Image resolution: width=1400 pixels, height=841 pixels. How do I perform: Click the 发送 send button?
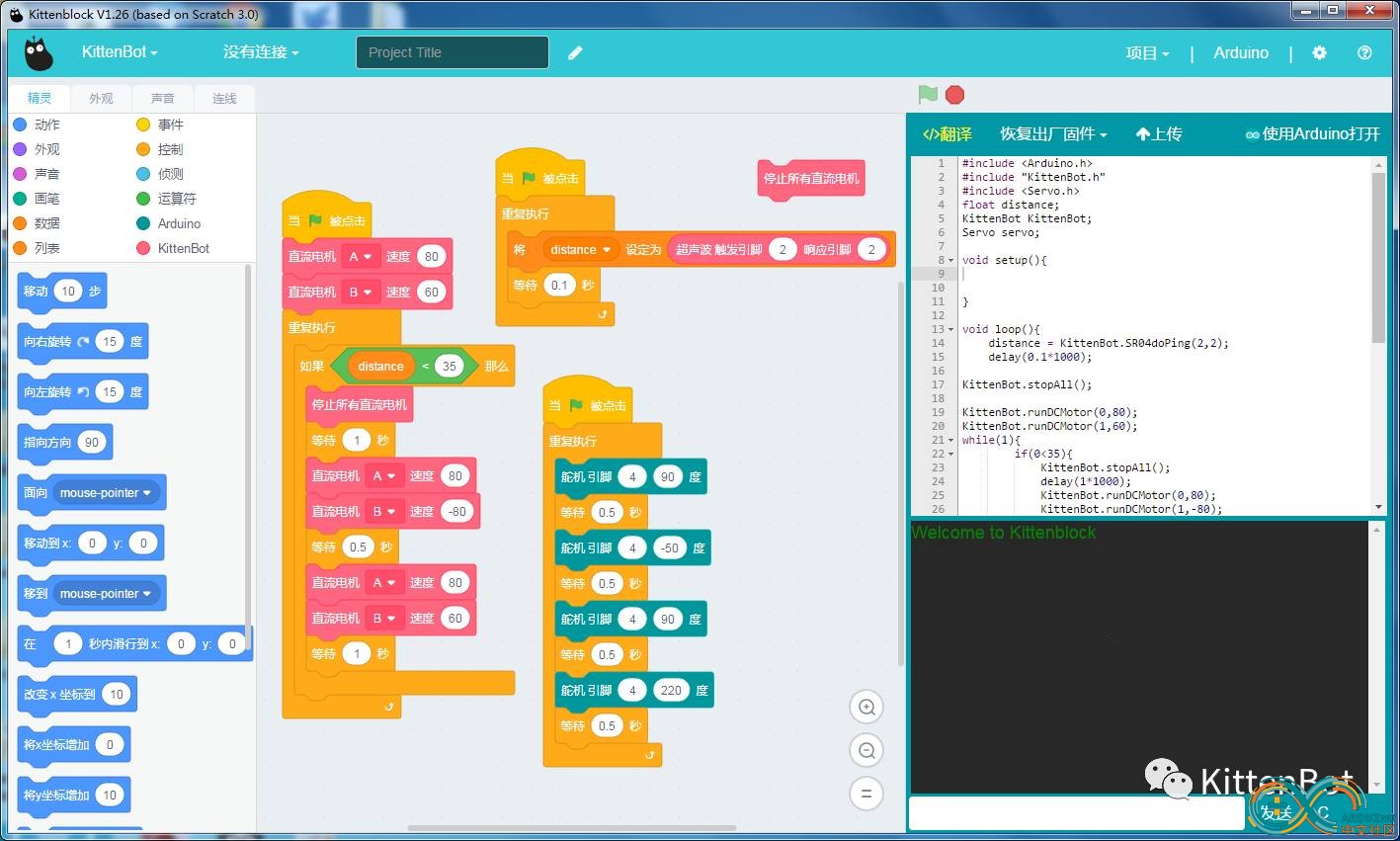click(x=1276, y=813)
